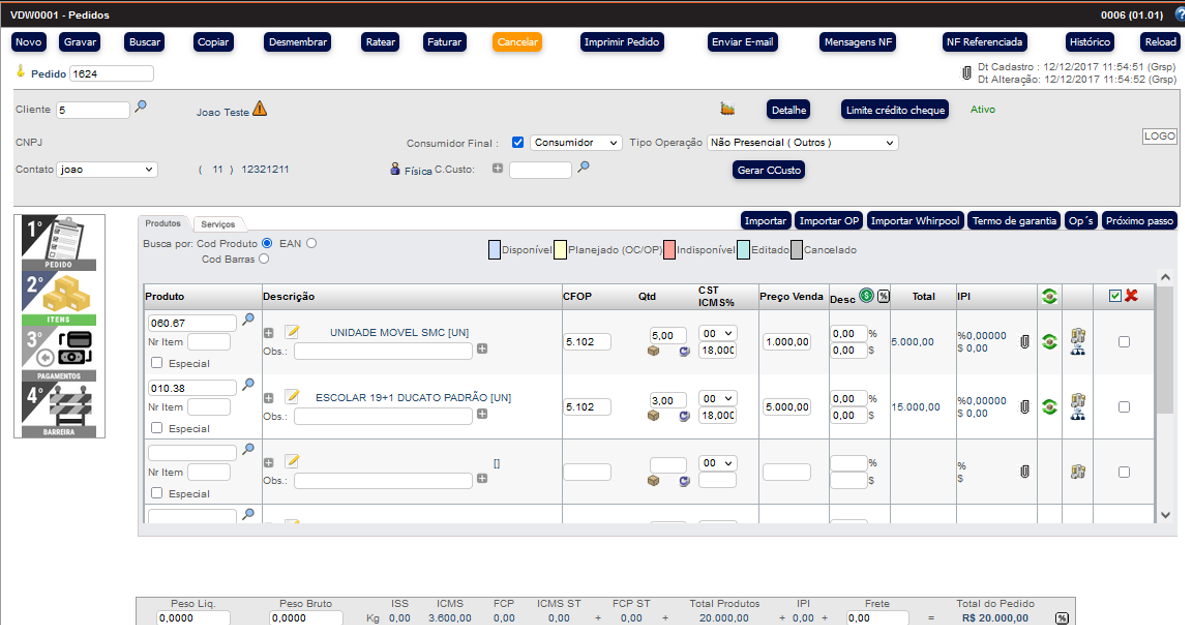Click the paperclip attachment icon near Dt Cadastro
Screen dimensions: 1185x625
tap(967, 73)
